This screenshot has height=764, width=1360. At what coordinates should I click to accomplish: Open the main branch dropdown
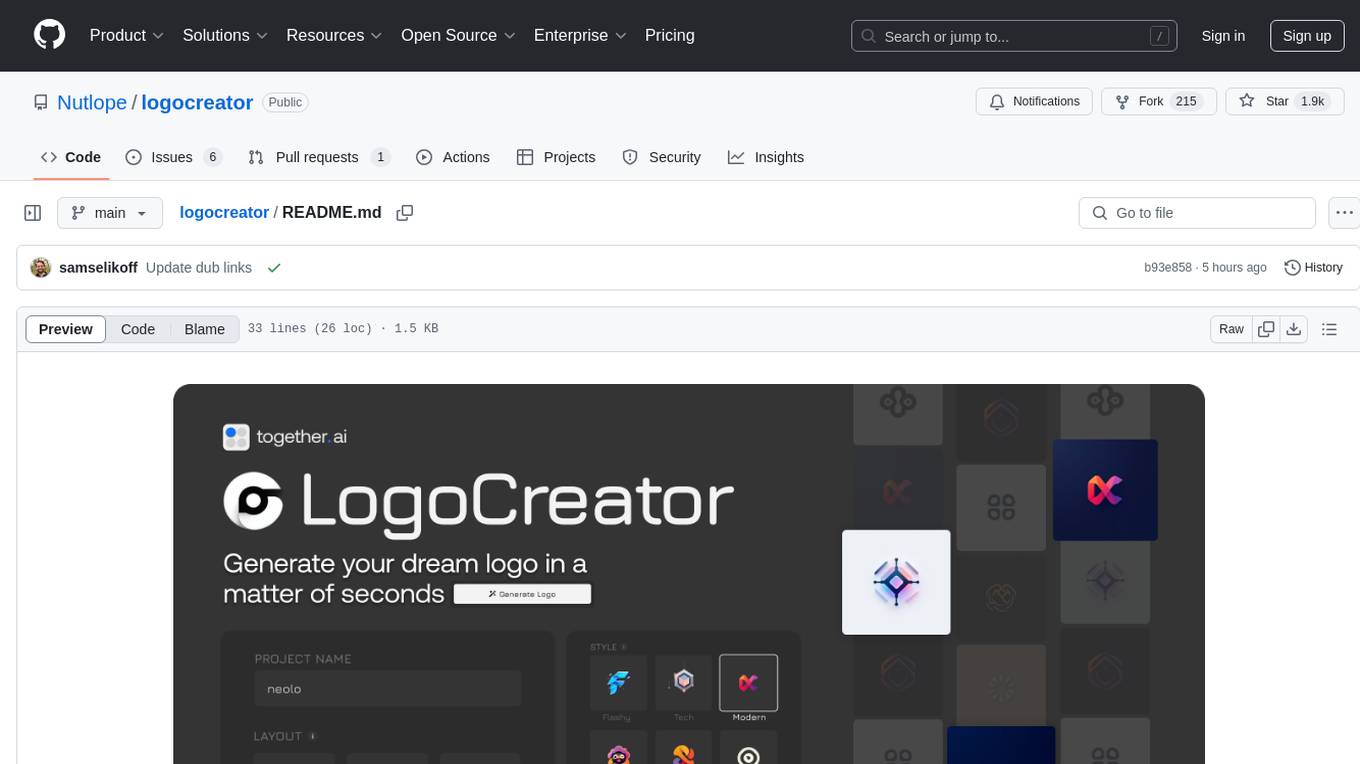click(110, 213)
